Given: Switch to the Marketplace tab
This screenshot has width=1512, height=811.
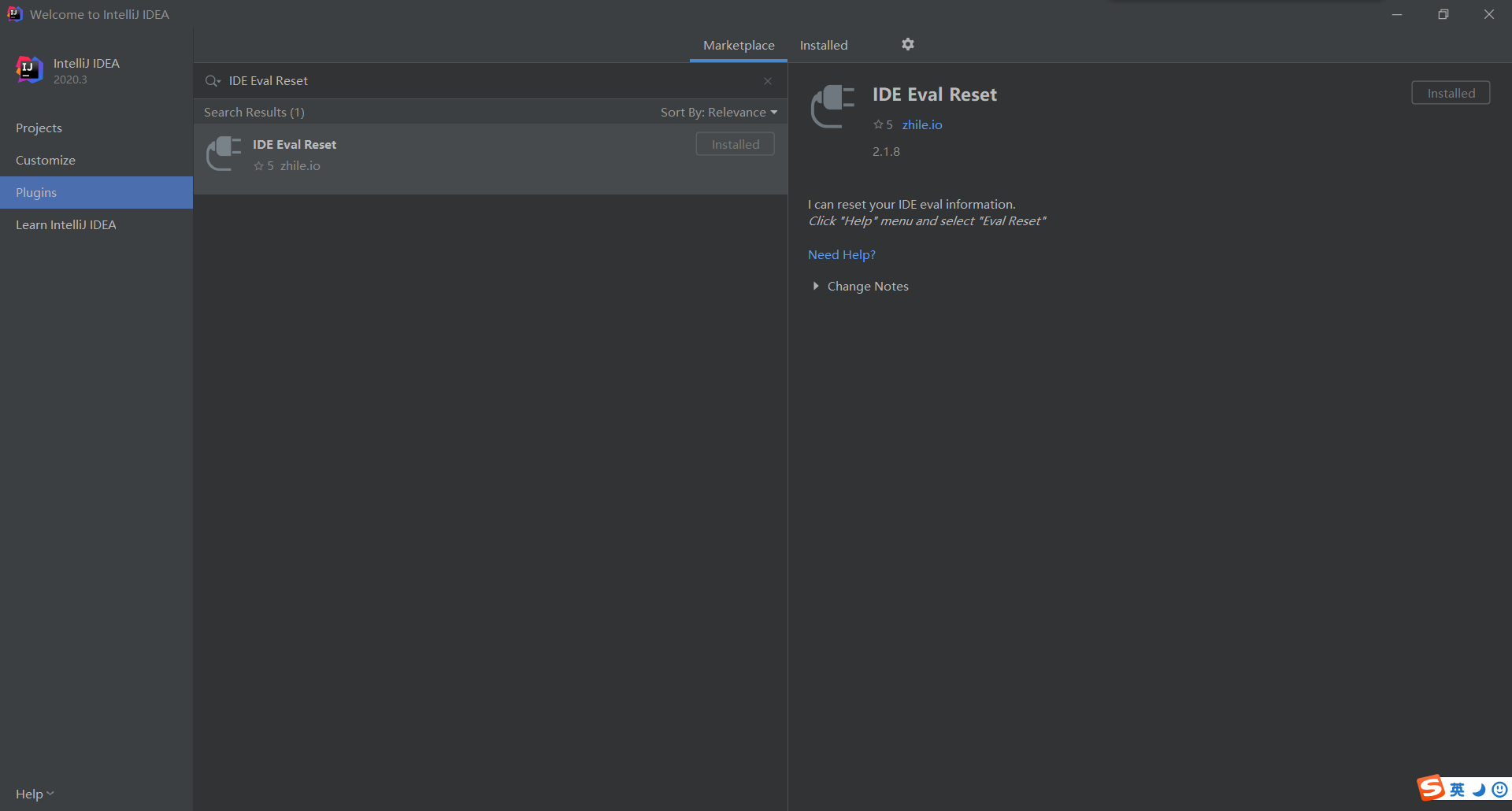Looking at the screenshot, I should [739, 46].
